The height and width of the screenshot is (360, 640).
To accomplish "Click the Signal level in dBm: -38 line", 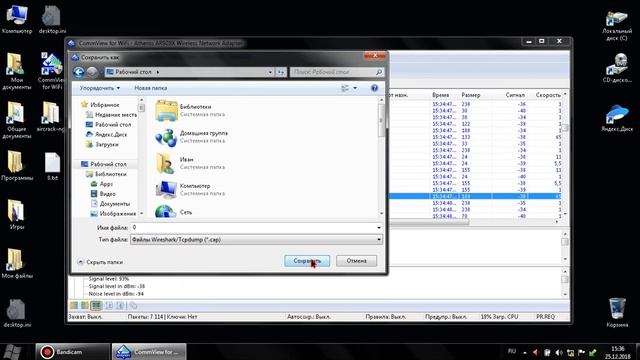I will (117, 287).
